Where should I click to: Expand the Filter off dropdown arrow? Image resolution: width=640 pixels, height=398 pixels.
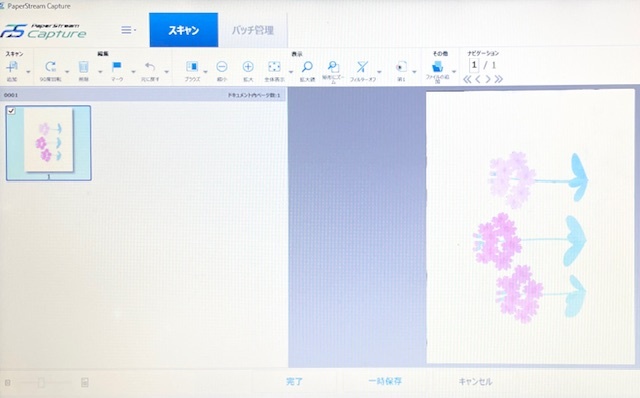[379, 72]
